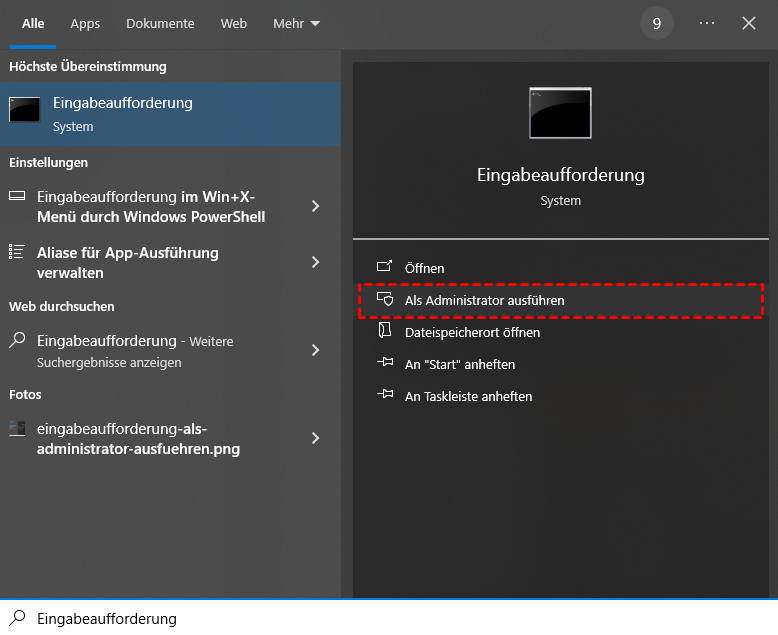The height and width of the screenshot is (635, 778).
Task: Click large Command Prompt preview icon
Action: click(560, 113)
